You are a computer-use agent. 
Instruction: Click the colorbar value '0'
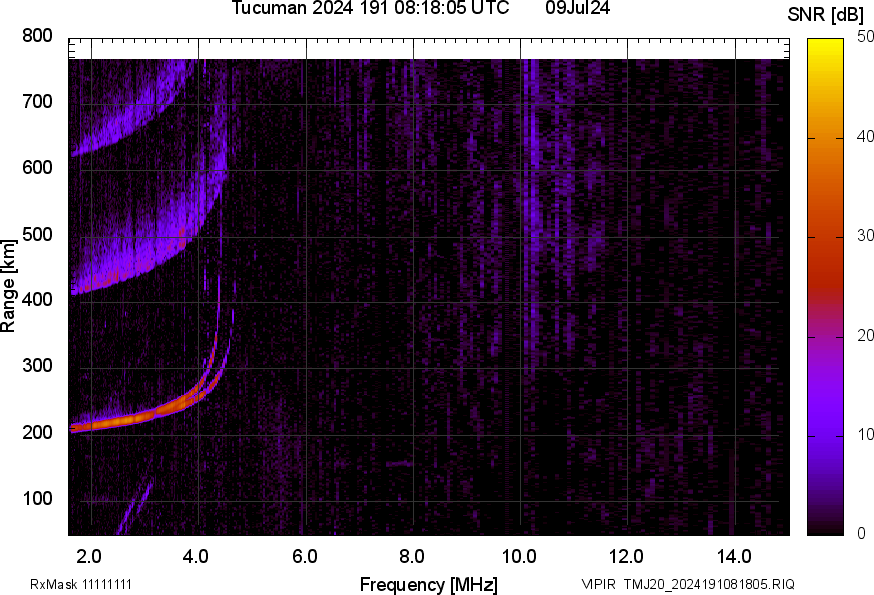(861, 534)
